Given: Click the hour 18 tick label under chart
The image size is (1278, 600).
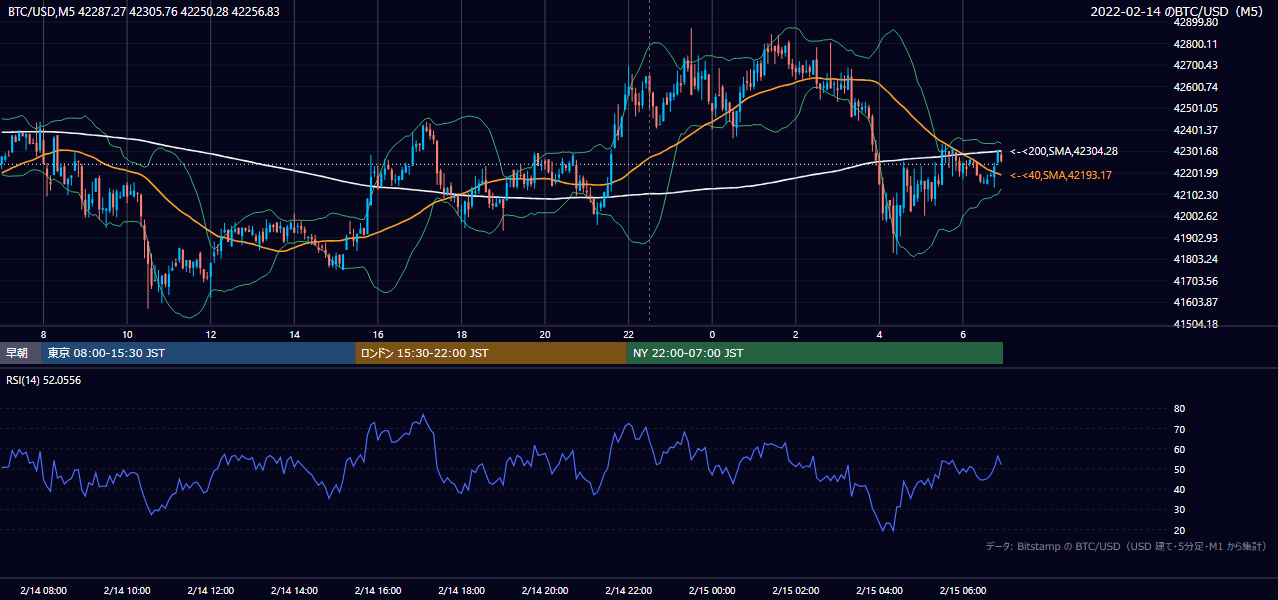Looking at the screenshot, I should point(461,334).
